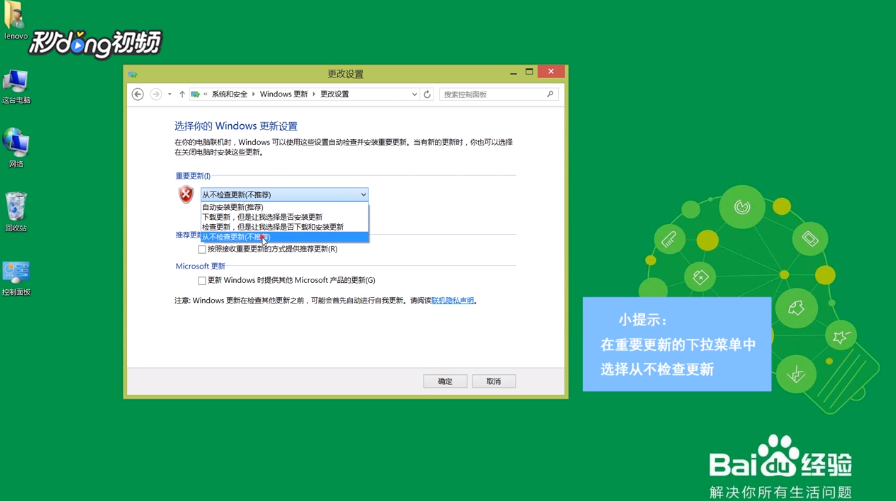Close the 更改设置 window
This screenshot has height=501, width=896.
pos(551,71)
